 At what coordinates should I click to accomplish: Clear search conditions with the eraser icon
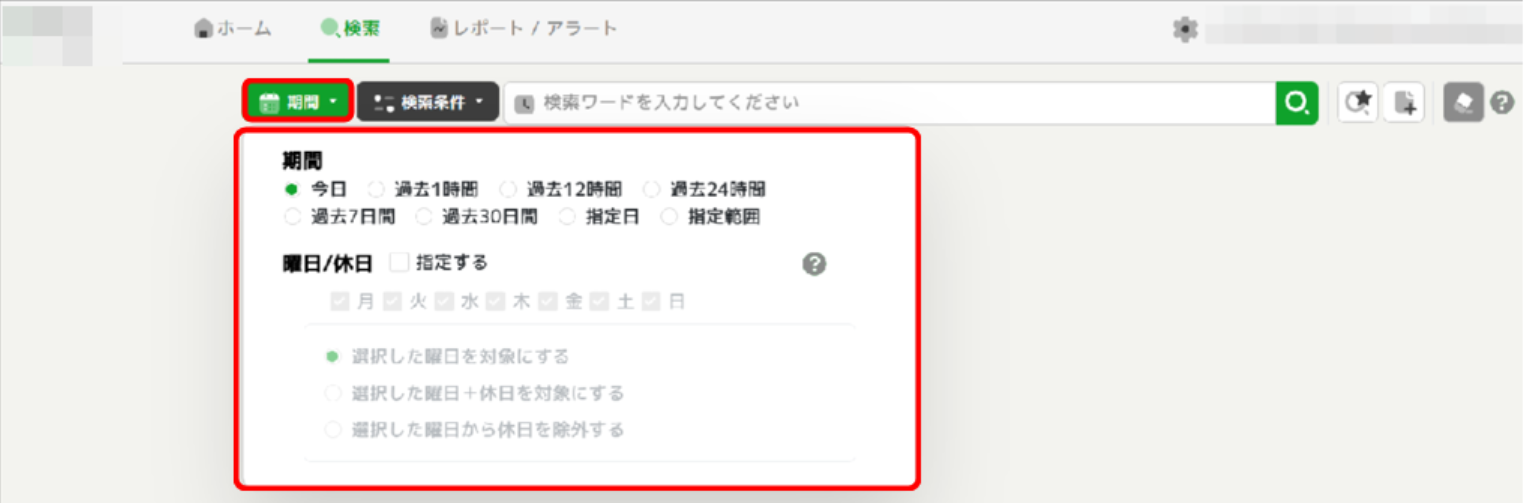coord(1463,102)
